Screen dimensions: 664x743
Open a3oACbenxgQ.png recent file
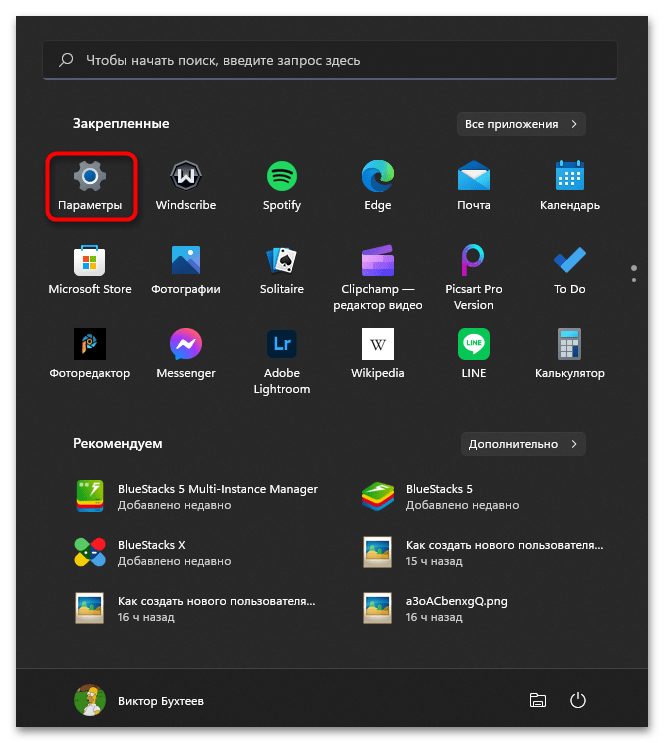tap(435, 608)
